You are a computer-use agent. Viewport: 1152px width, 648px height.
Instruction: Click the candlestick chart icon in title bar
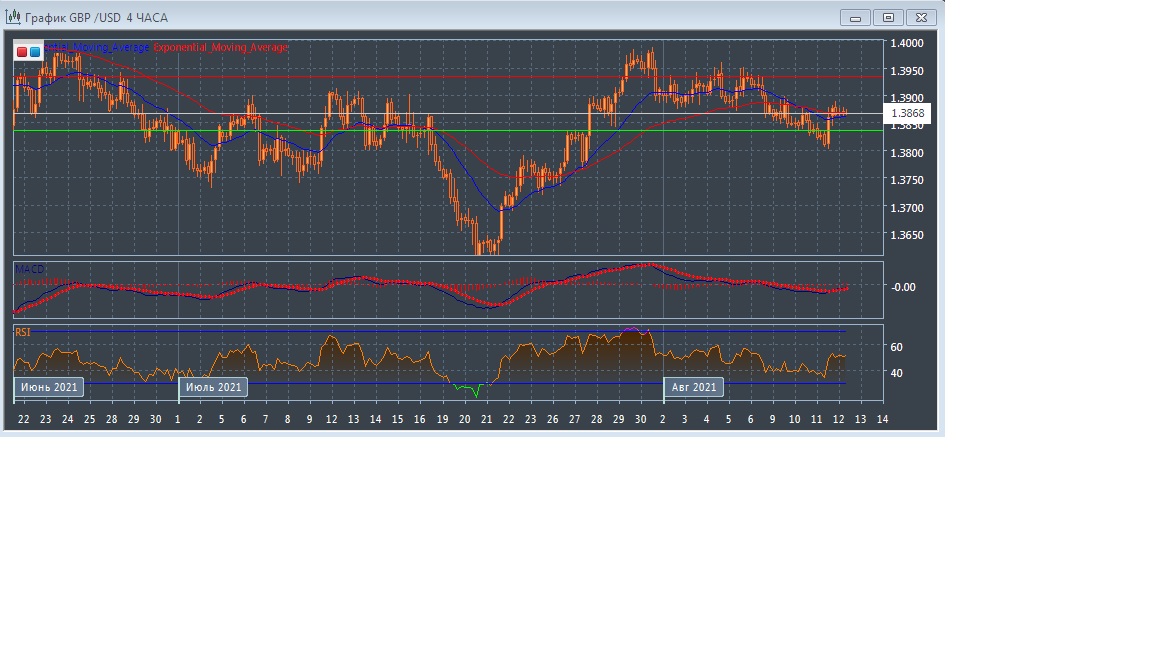pyautogui.click(x=13, y=17)
